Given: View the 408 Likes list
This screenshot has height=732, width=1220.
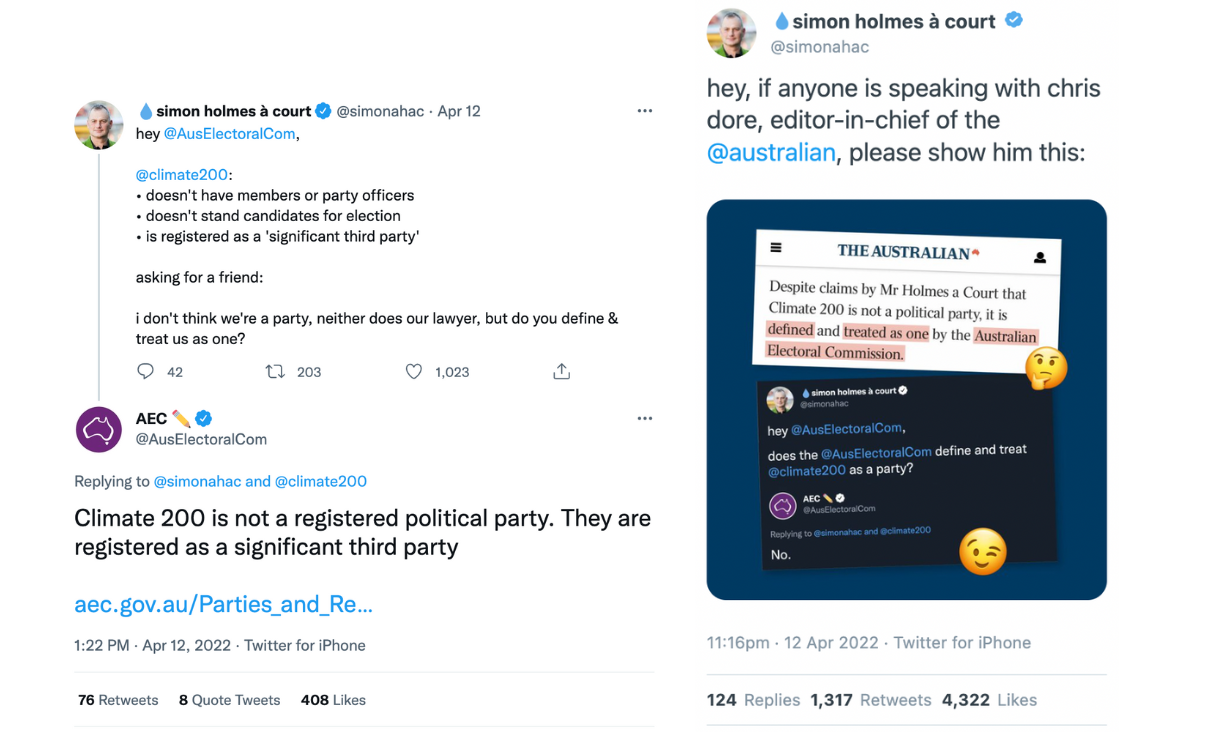Looking at the screenshot, I should 333,700.
